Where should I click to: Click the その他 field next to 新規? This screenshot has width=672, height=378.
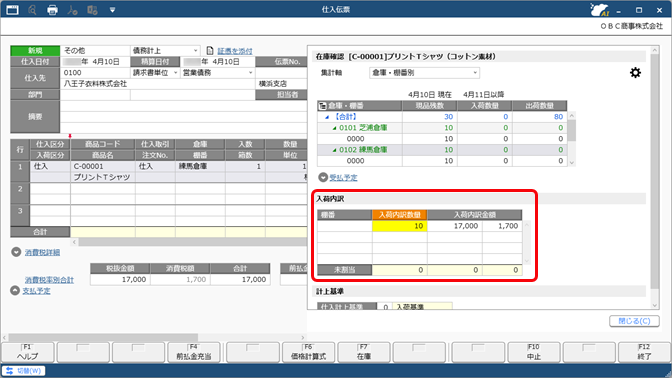(x=95, y=51)
